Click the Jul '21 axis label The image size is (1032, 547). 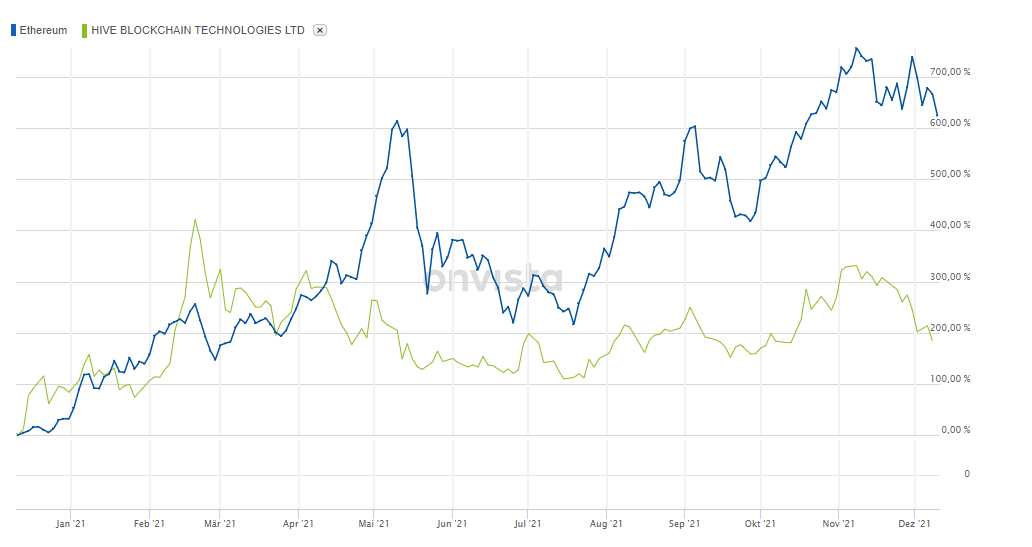(528, 524)
